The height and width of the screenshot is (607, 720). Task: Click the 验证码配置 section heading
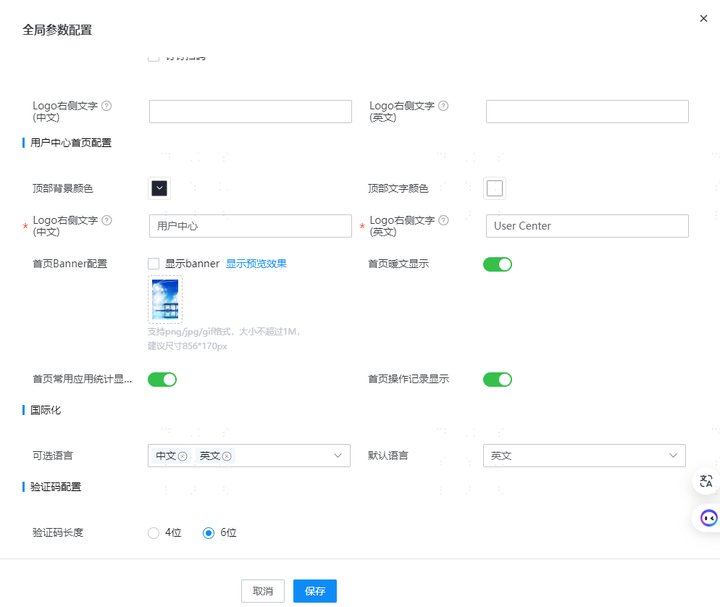pos(56,487)
